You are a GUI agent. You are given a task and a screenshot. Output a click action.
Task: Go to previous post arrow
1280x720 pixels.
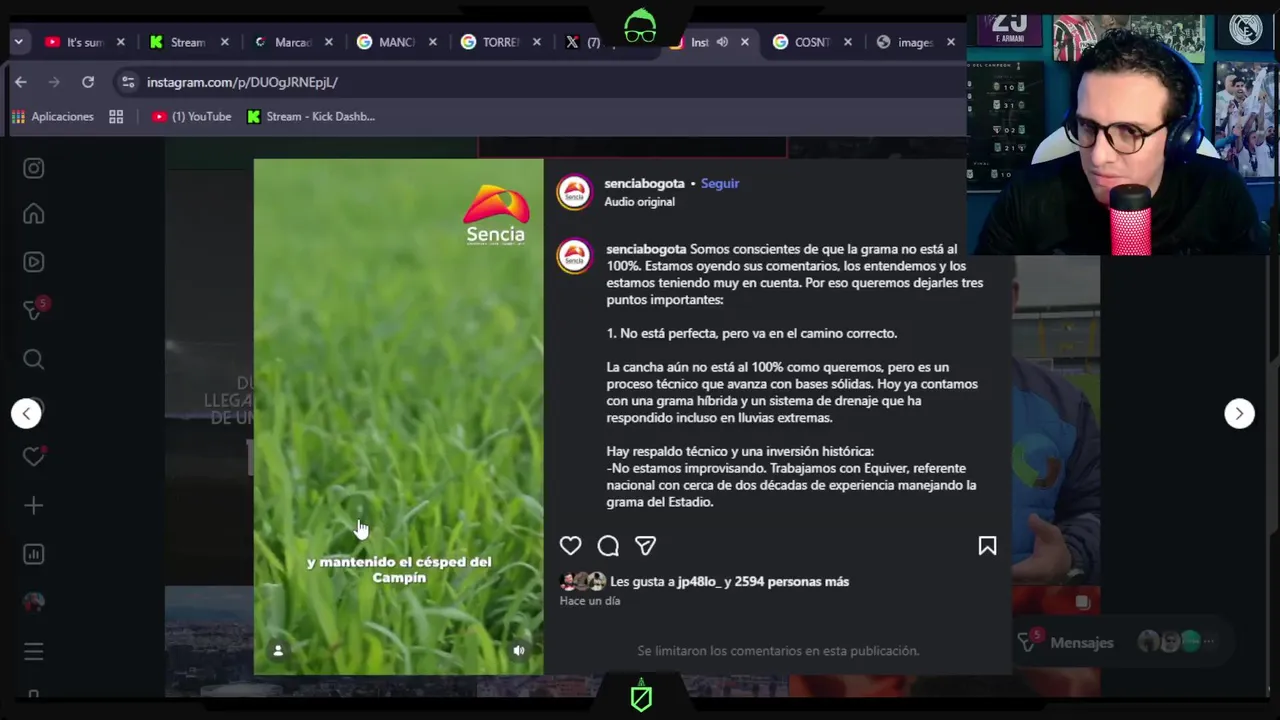coord(26,413)
